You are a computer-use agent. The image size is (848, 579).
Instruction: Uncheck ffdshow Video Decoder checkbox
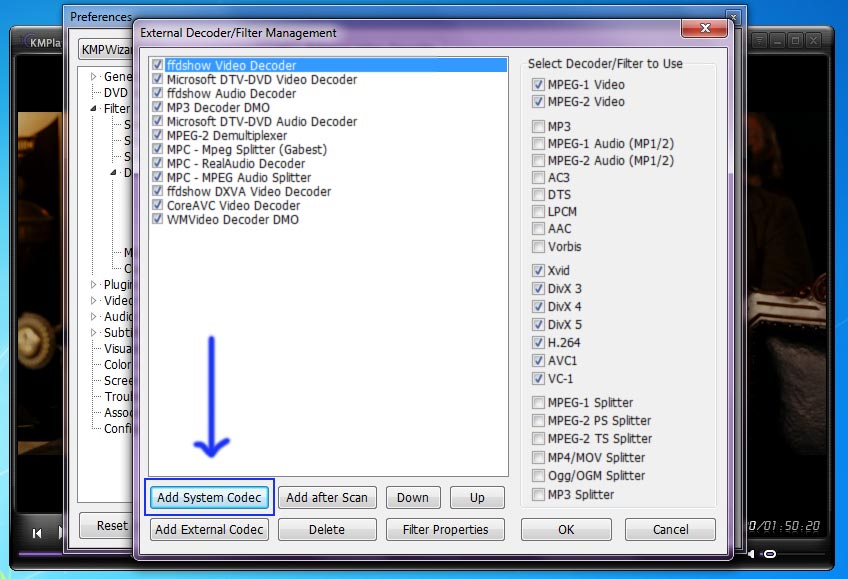tap(157, 65)
